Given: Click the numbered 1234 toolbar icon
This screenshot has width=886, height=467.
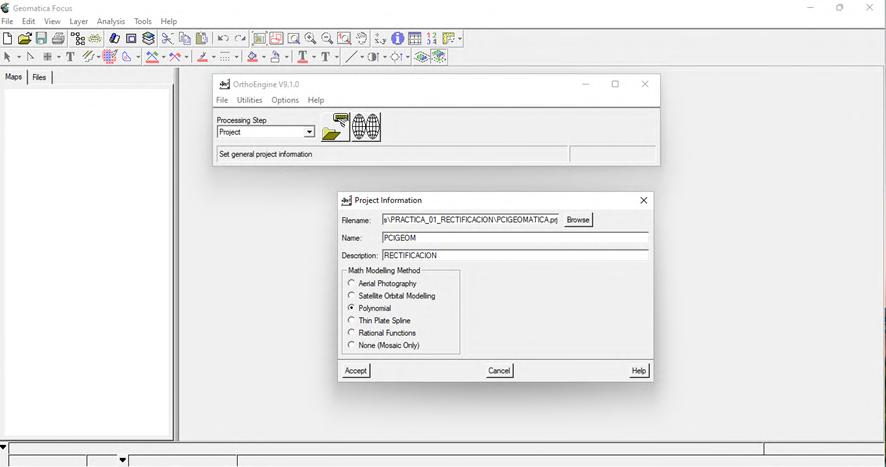Looking at the screenshot, I should point(432,38).
